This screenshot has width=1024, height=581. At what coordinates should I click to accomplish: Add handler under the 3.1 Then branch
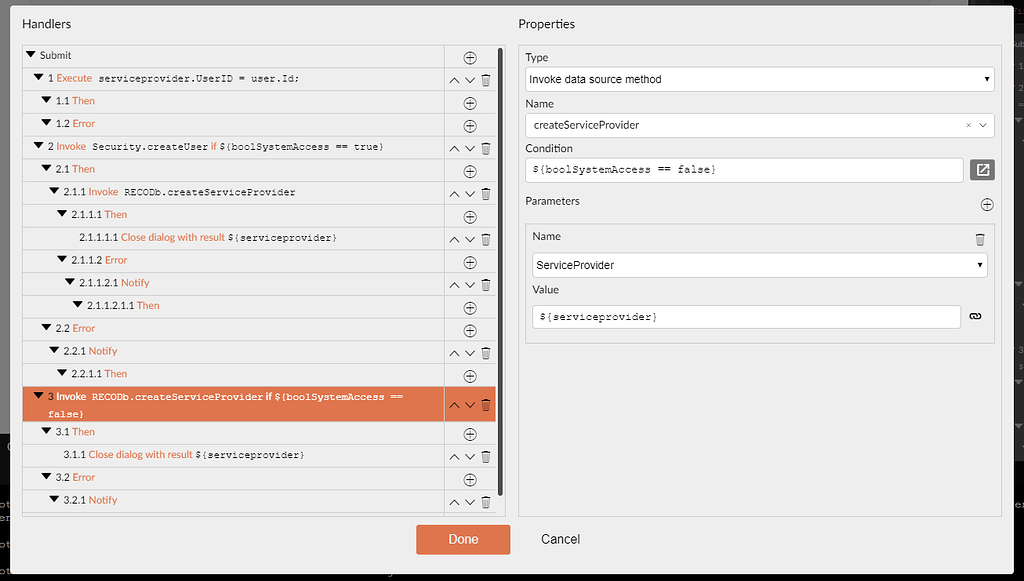[x=470, y=432]
